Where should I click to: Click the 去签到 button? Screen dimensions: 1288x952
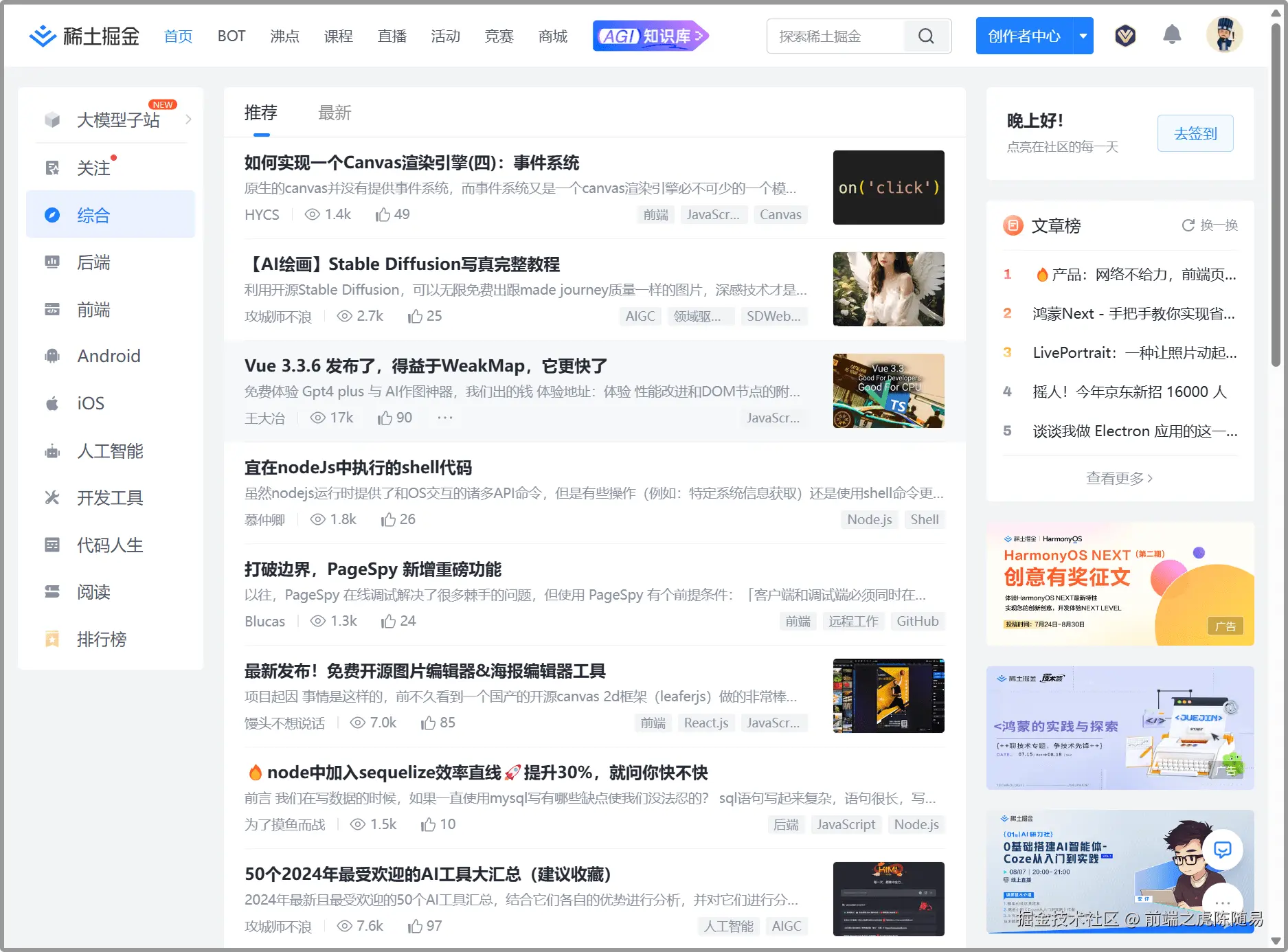click(x=1195, y=133)
